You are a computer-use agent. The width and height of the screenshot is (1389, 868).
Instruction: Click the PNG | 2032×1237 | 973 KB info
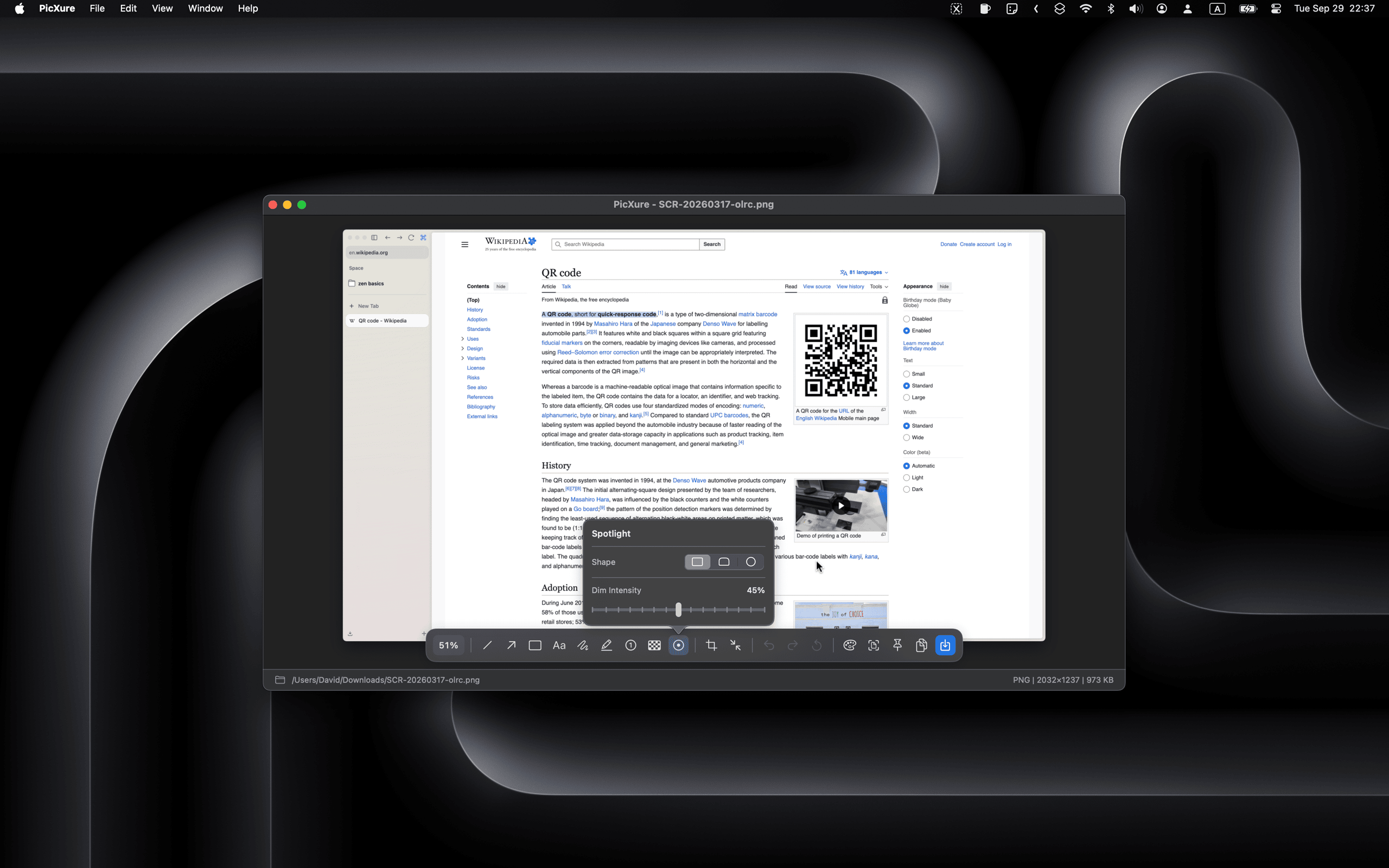click(x=1063, y=680)
